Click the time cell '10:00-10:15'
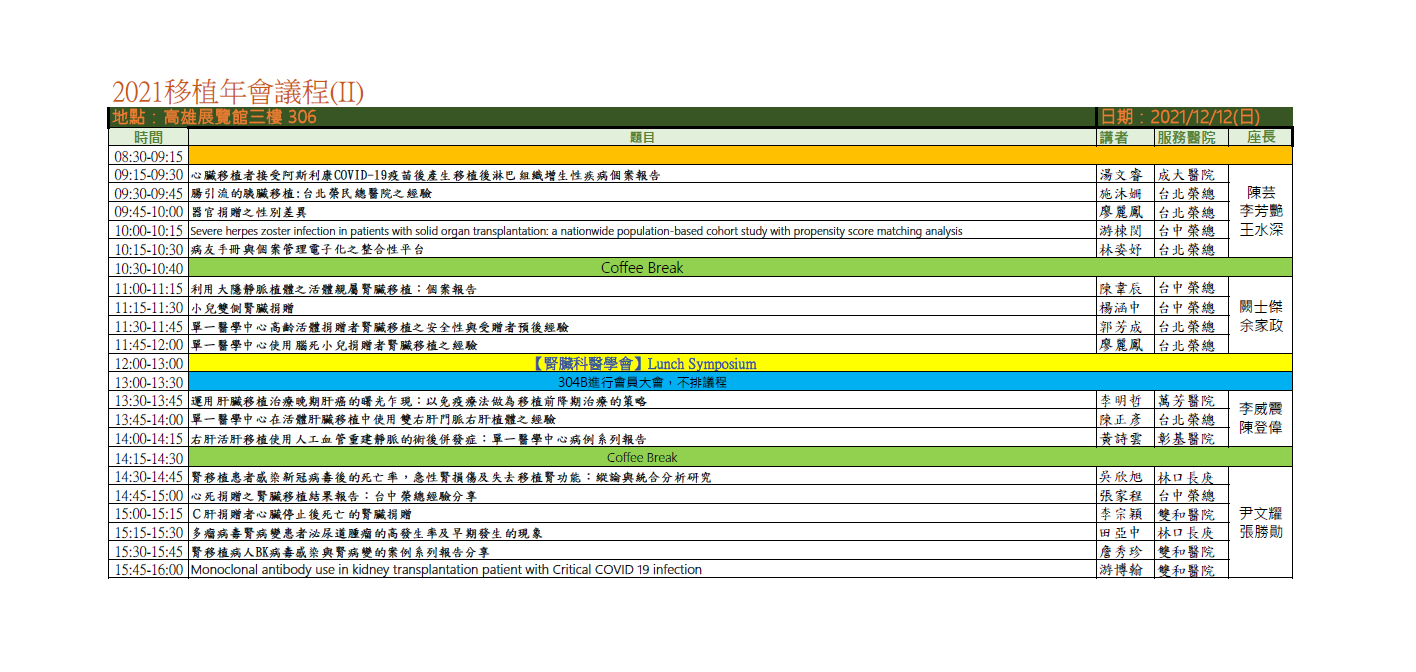1416x672 pixels. pos(148,230)
